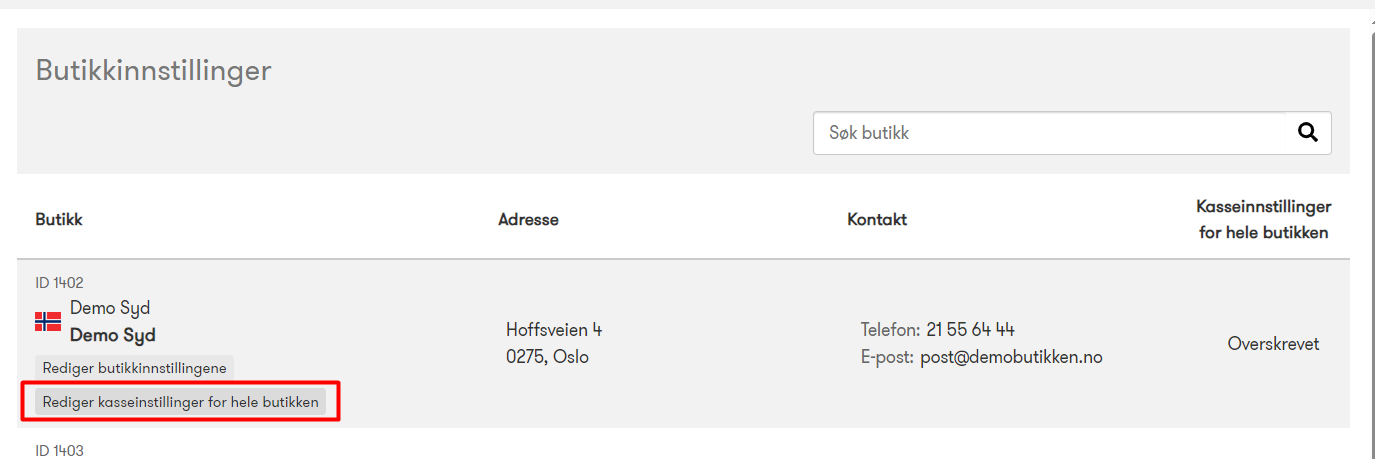Click the E-post label in Kontakt column
This screenshot has height=459, width=1375.
click(887, 357)
